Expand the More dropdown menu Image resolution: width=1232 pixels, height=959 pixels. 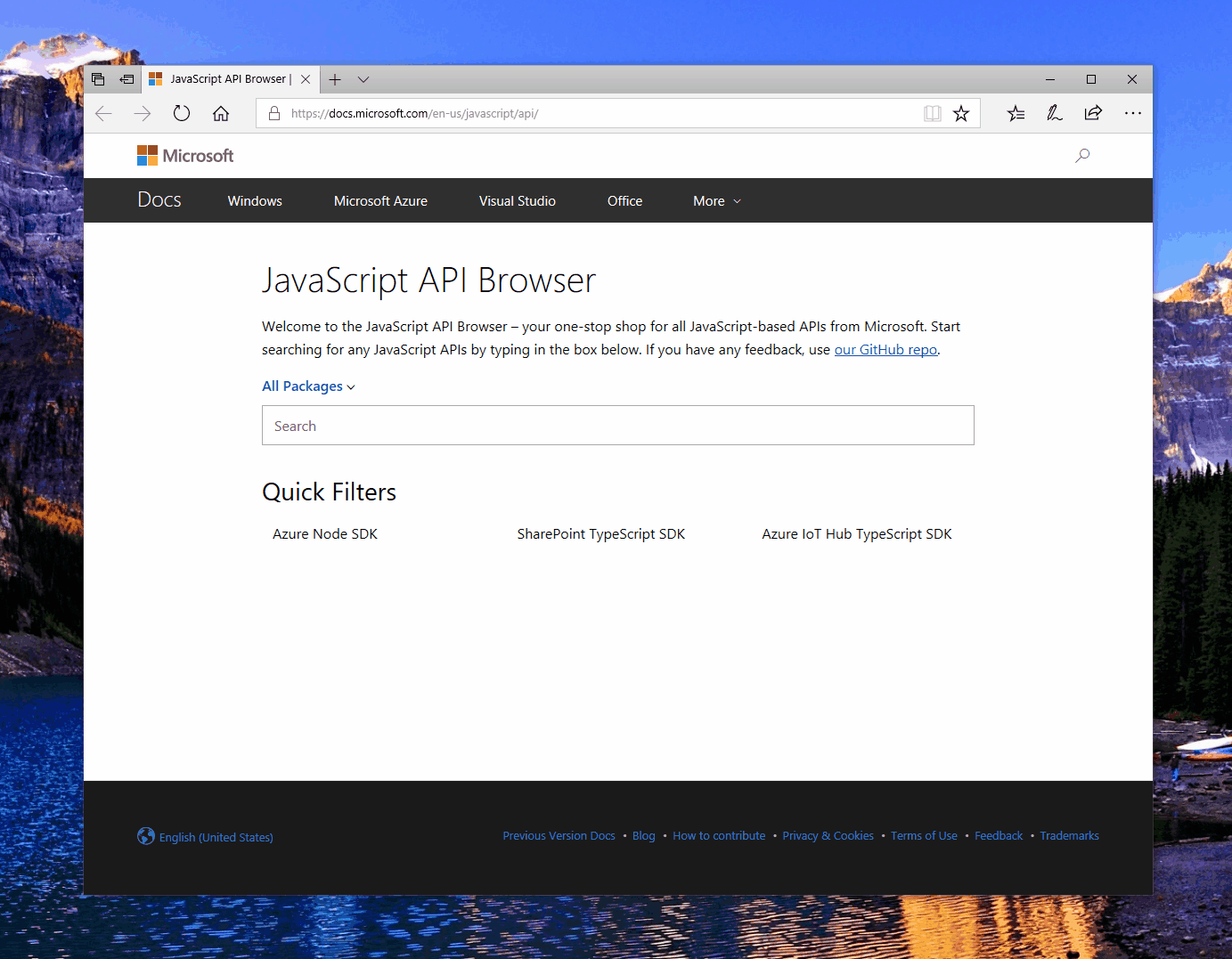click(717, 201)
